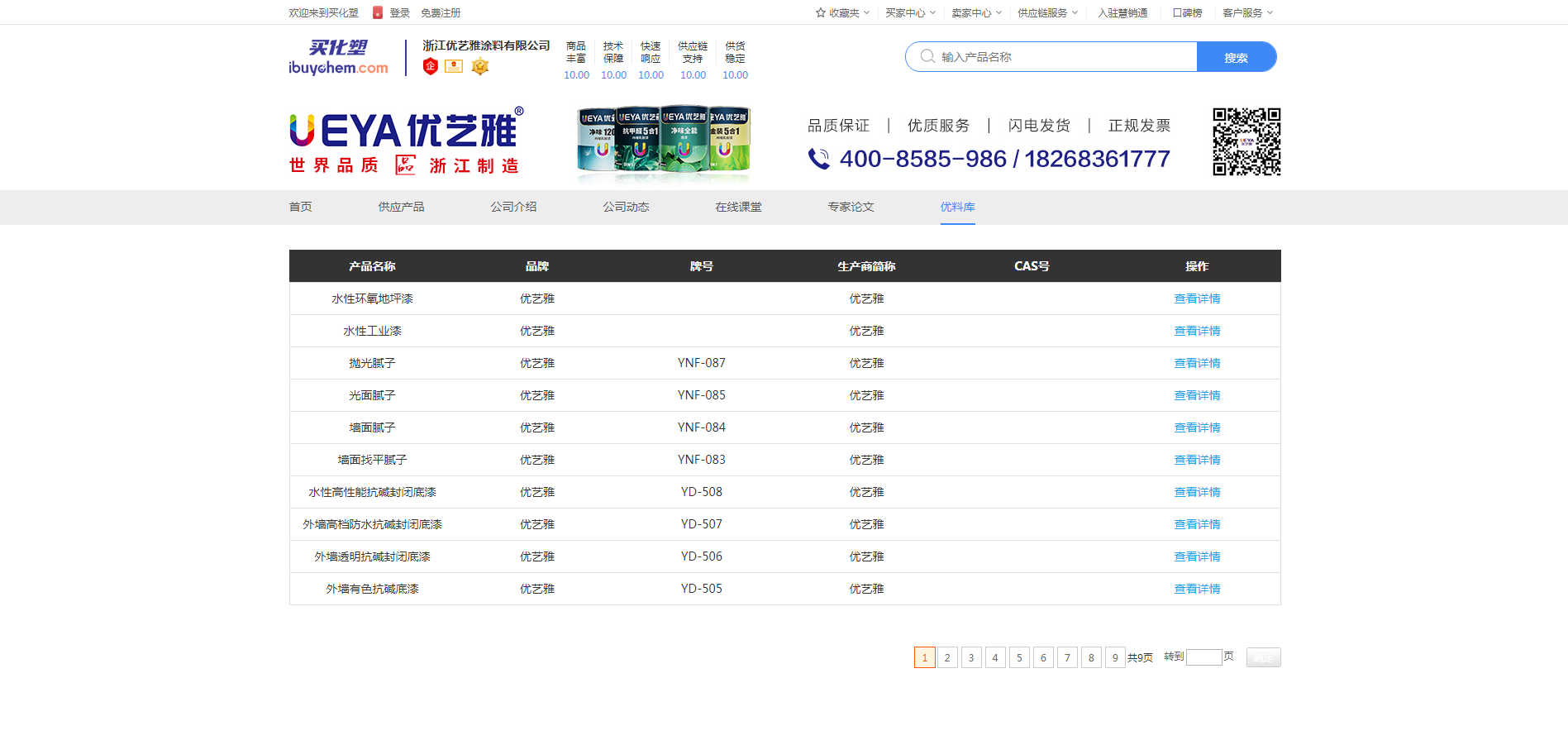Go to page 3
Viewport: 1568px width, 745px height.
971,657
